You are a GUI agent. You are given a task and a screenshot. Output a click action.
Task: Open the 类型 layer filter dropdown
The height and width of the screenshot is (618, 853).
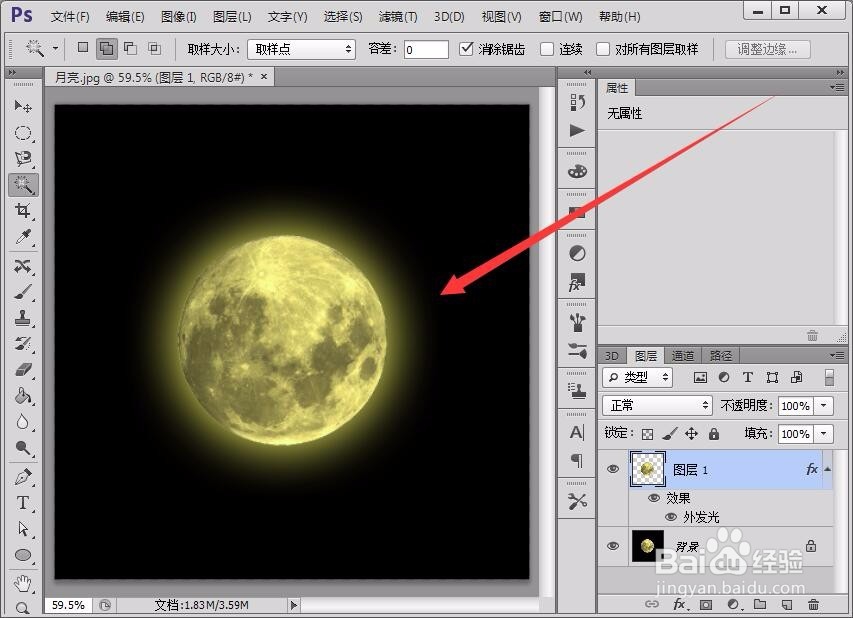pos(638,377)
